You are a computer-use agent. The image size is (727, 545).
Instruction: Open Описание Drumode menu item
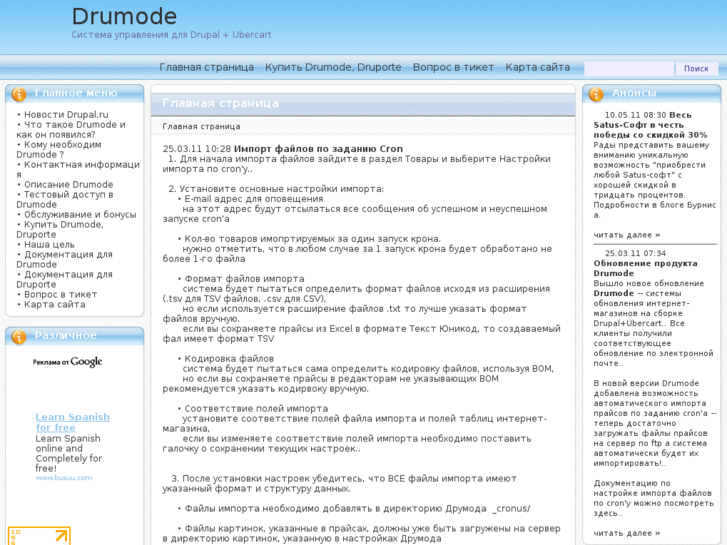tap(69, 185)
